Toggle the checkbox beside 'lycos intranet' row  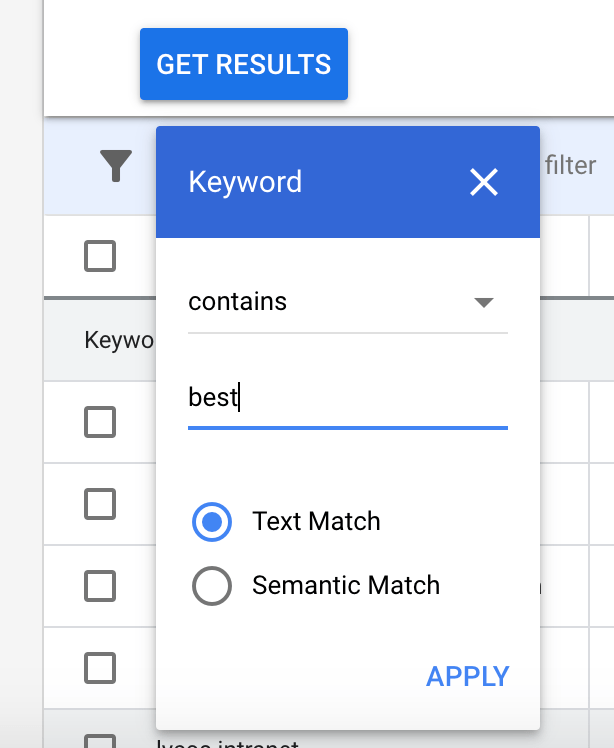tap(100, 741)
